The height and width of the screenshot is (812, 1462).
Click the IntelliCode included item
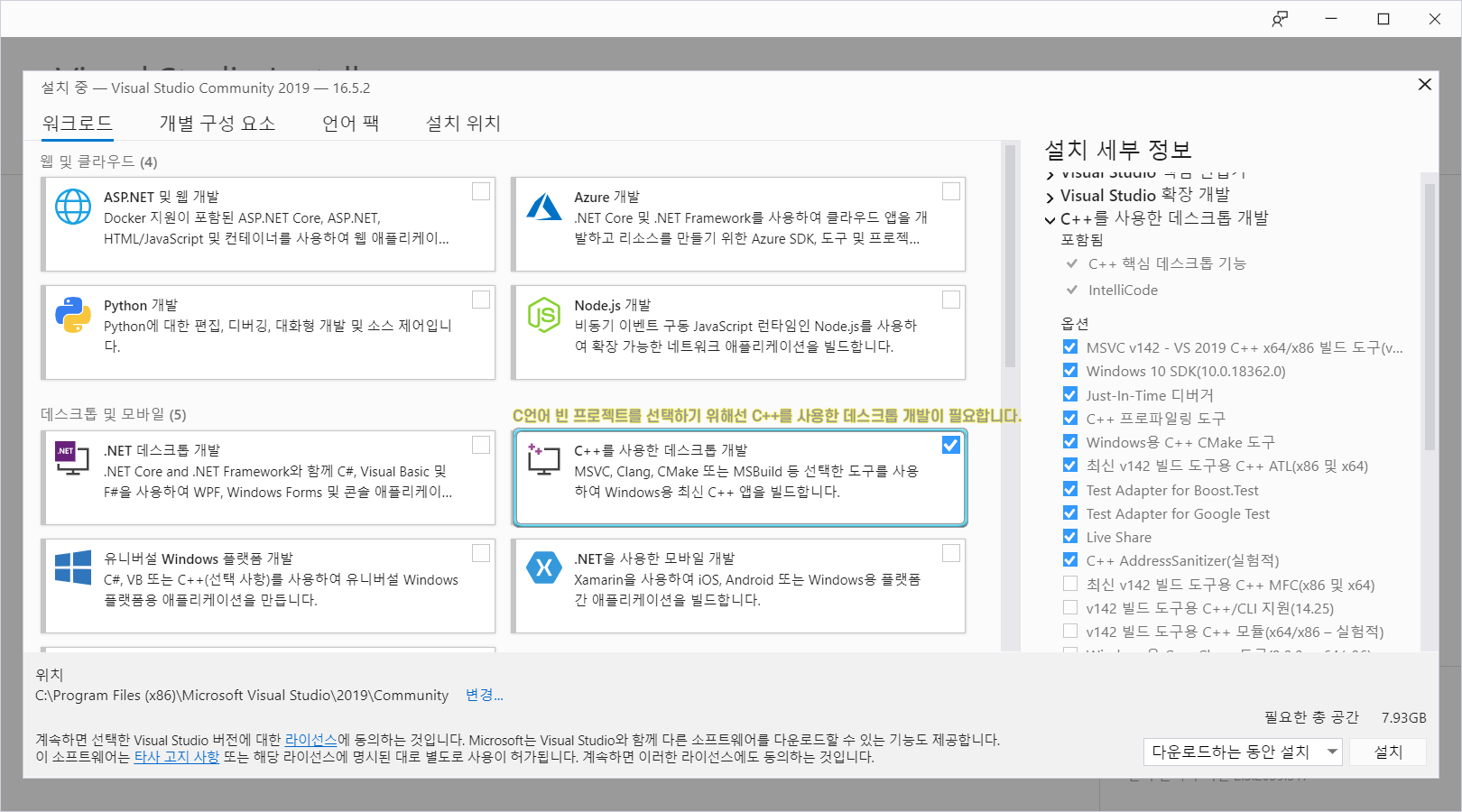pyautogui.click(x=1123, y=290)
